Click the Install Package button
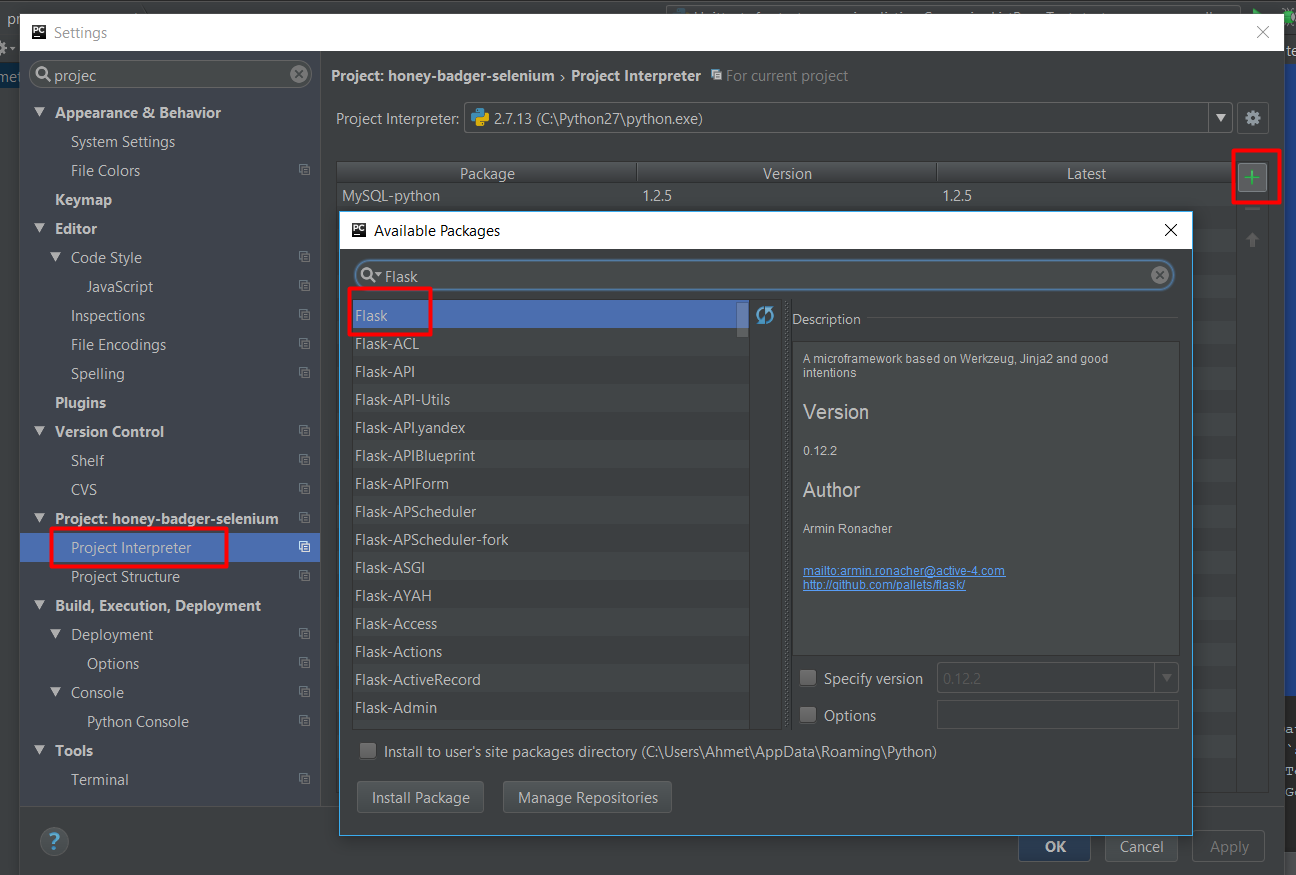This screenshot has width=1296, height=875. [x=420, y=797]
